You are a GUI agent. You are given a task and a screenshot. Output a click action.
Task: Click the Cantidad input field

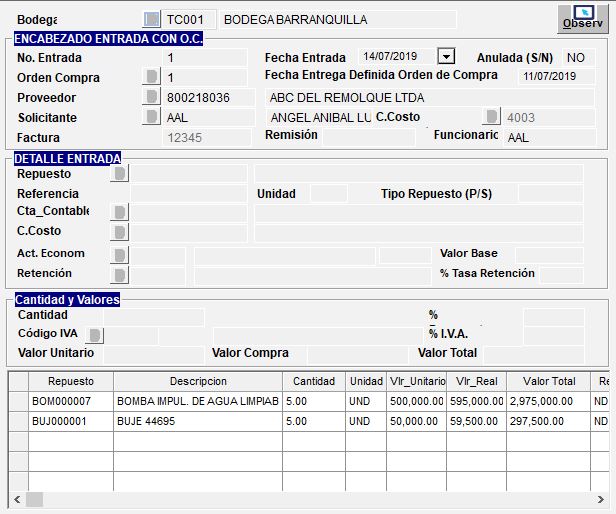(x=154, y=317)
